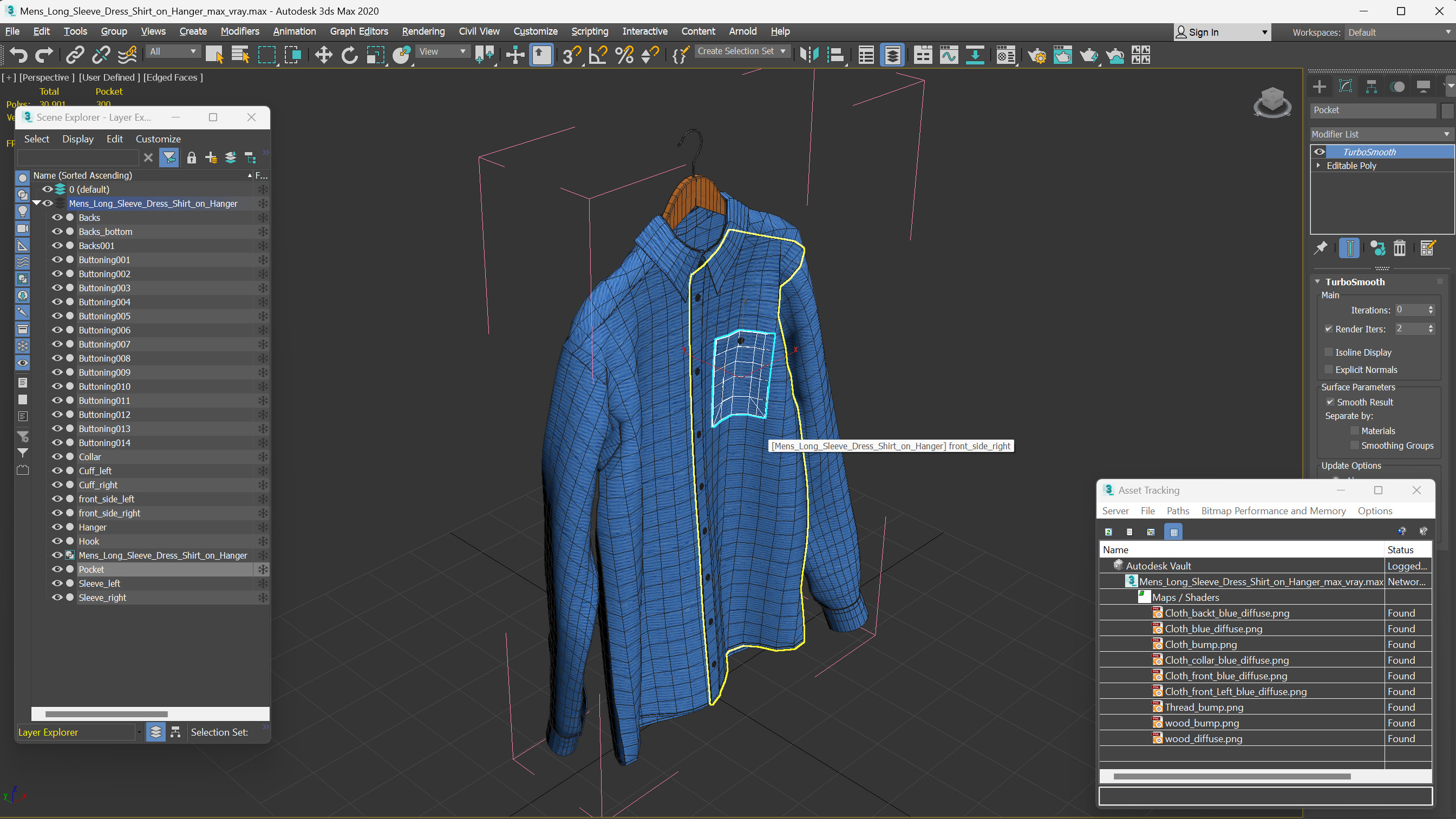Toggle the Angle Snap button
The height and width of the screenshot is (819, 1456).
pos(598,55)
